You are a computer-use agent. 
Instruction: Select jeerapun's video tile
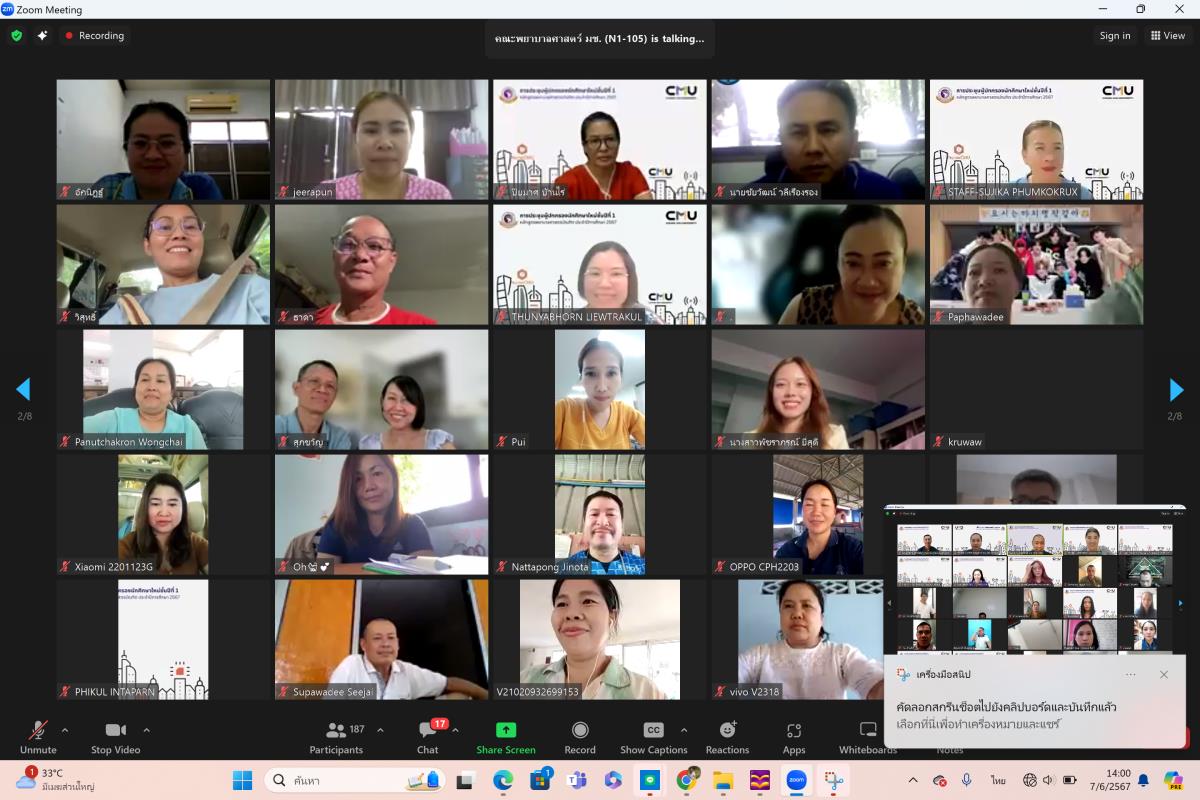click(382, 140)
